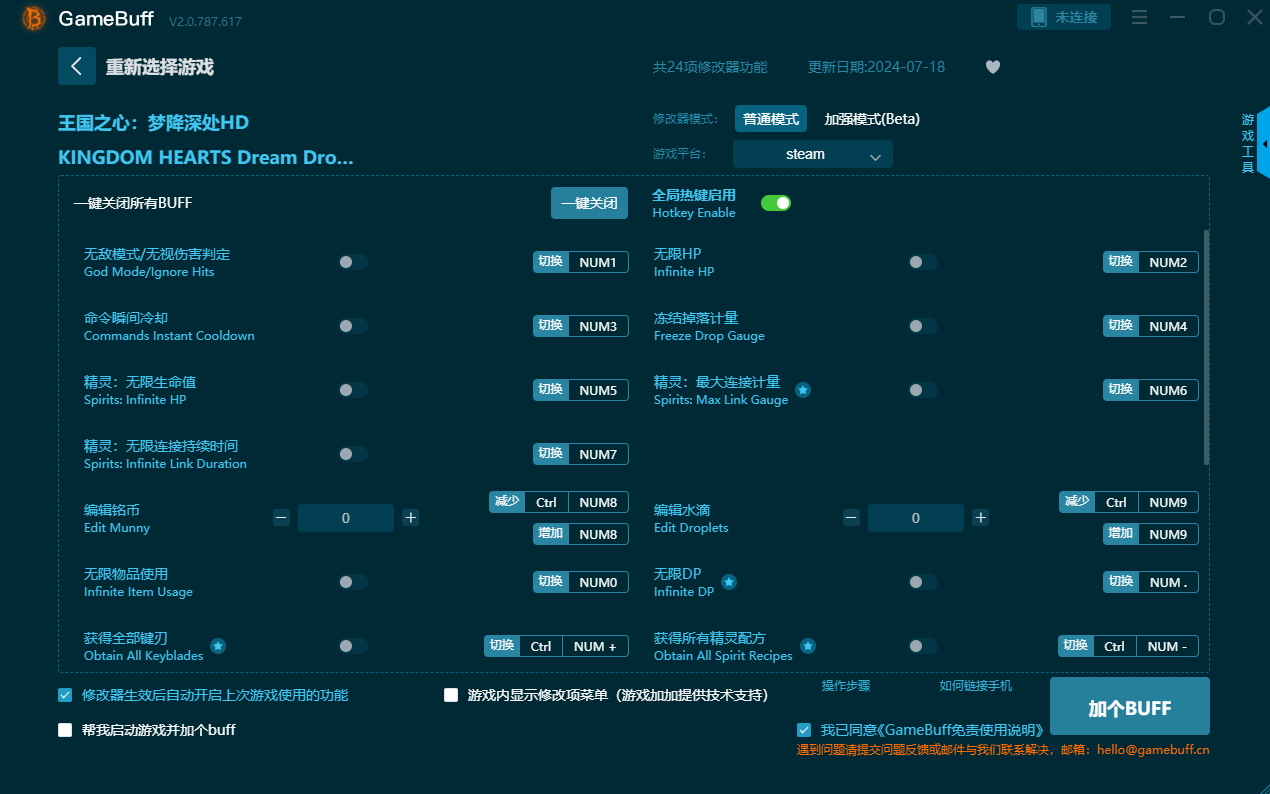
Task: Click the NUM3 hotkey box
Action: [598, 326]
